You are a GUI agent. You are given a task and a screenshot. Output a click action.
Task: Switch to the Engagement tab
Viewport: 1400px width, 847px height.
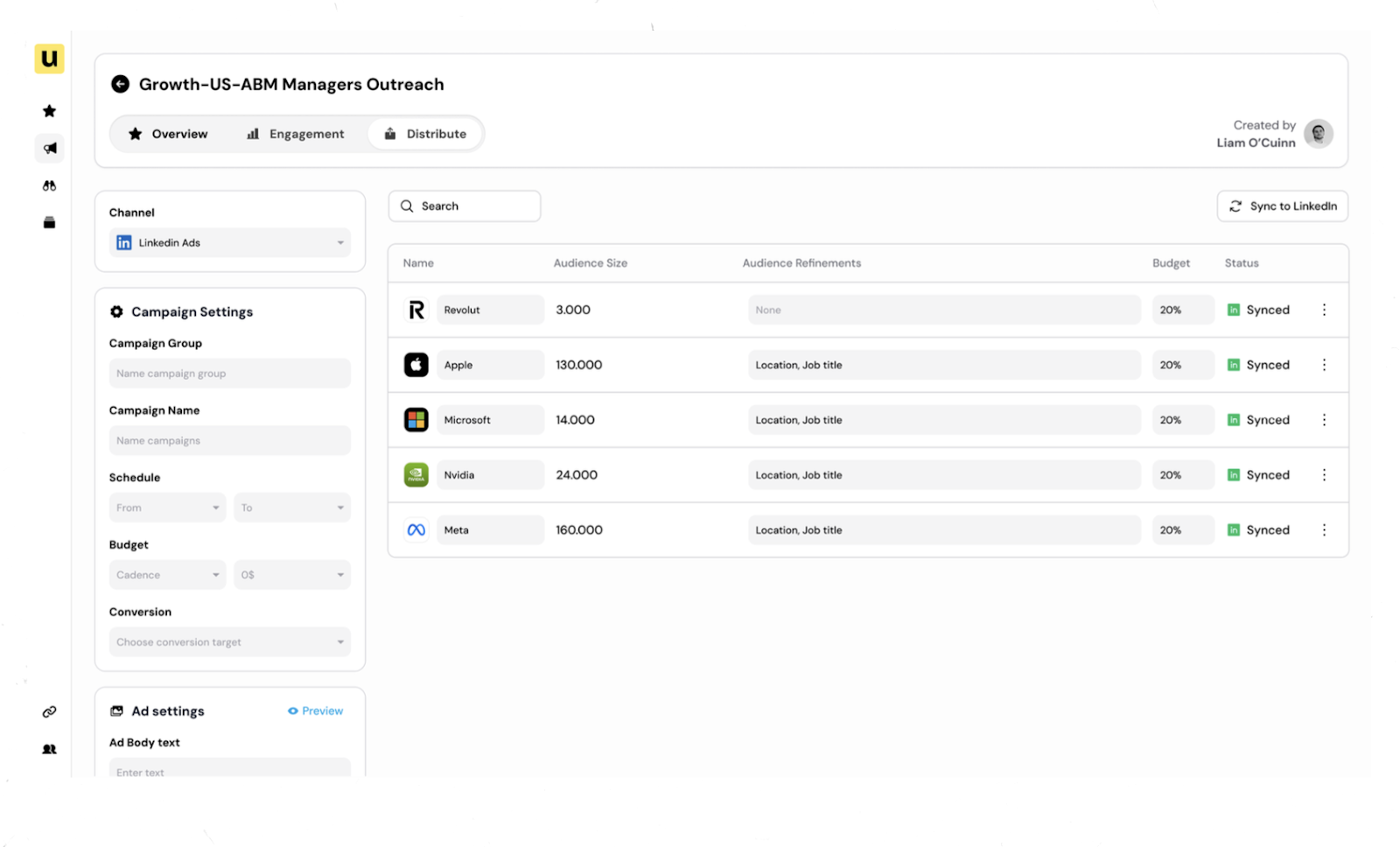click(296, 134)
